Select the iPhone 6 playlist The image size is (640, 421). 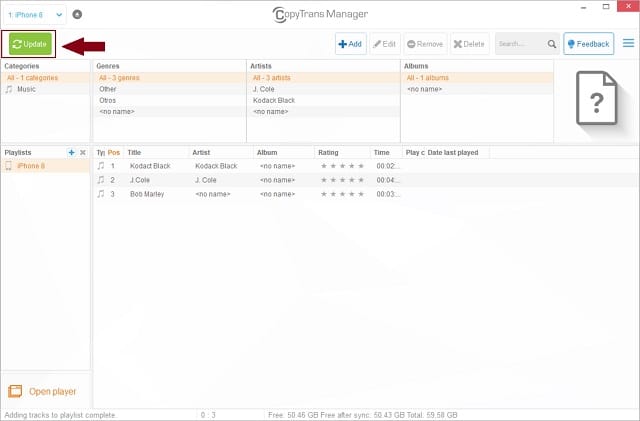[45, 166]
